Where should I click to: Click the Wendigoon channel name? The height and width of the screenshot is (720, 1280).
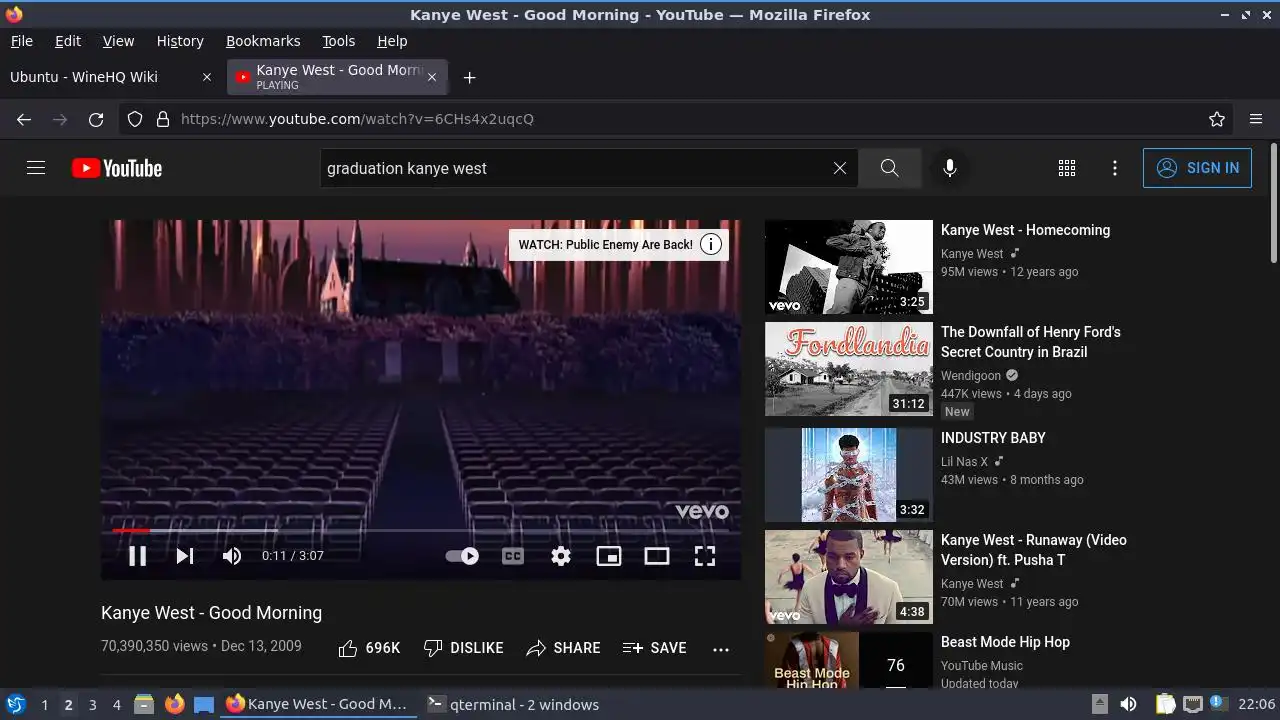click(971, 376)
